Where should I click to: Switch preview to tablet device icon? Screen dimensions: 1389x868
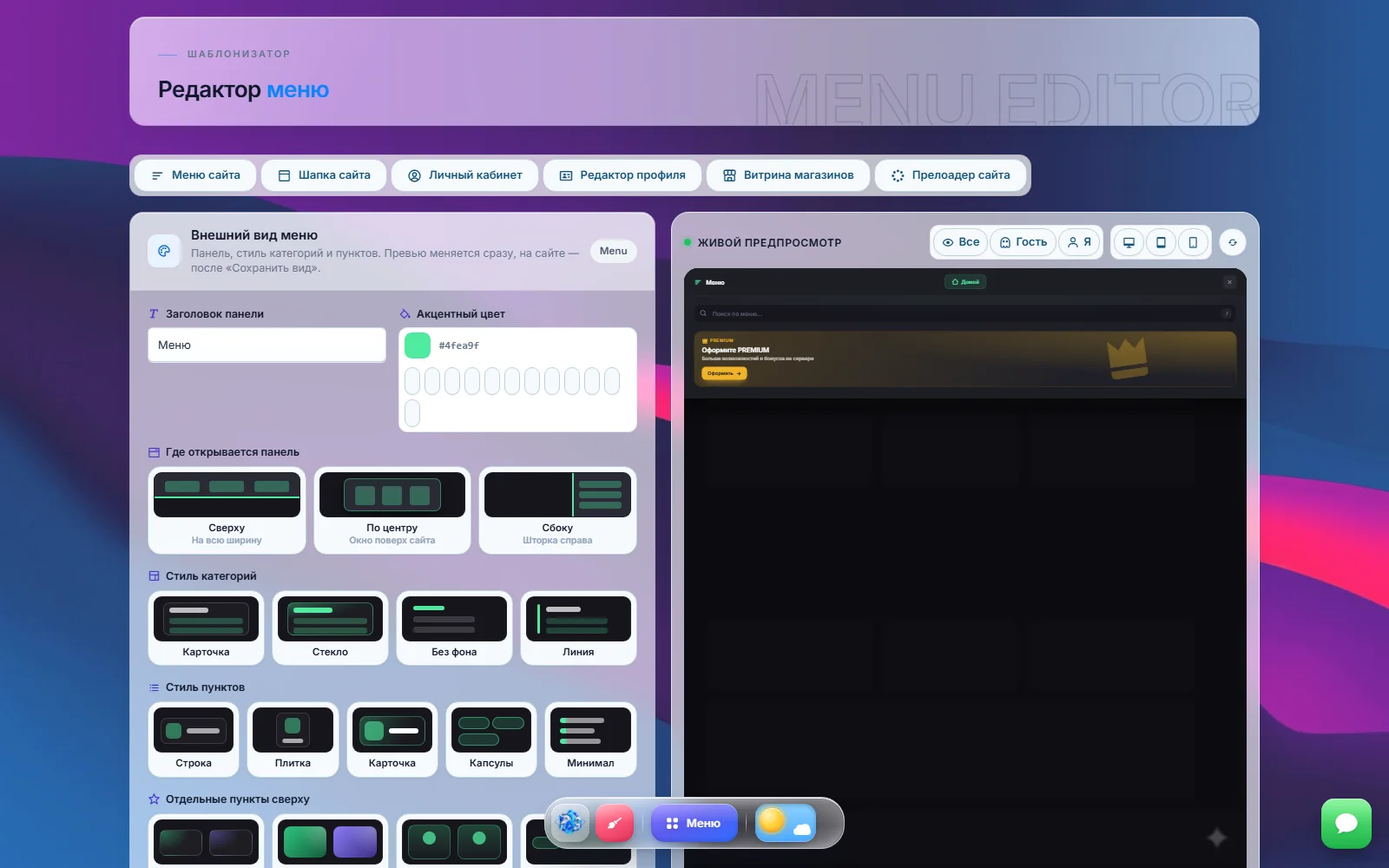coord(1161,242)
